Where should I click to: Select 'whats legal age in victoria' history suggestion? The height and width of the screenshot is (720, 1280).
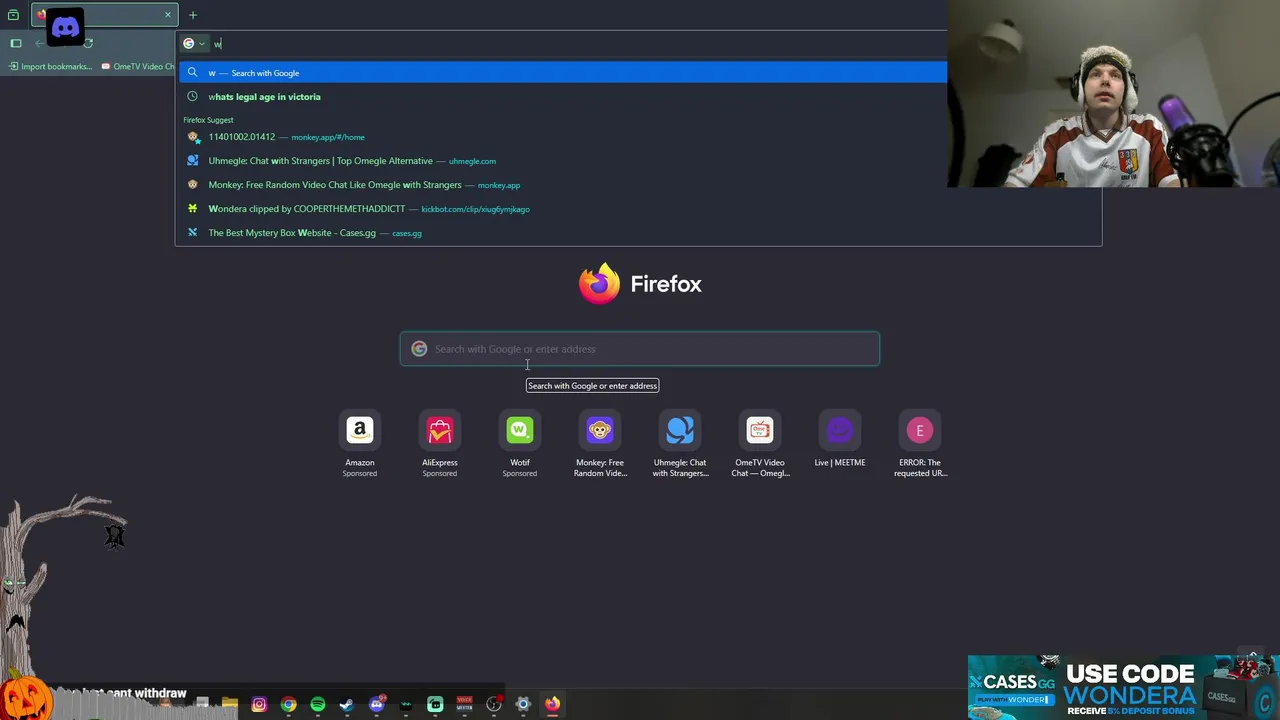(x=563, y=97)
